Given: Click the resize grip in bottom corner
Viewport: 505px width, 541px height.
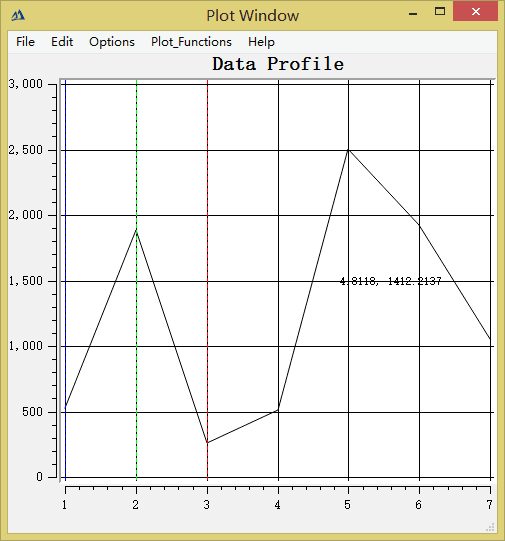Looking at the screenshot, I should [491, 527].
